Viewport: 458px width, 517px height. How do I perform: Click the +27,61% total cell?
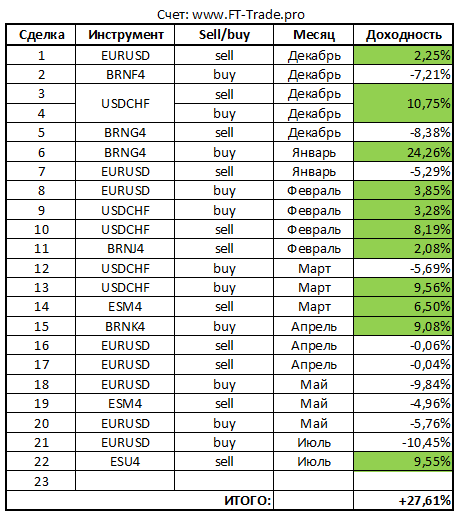[x=403, y=500]
